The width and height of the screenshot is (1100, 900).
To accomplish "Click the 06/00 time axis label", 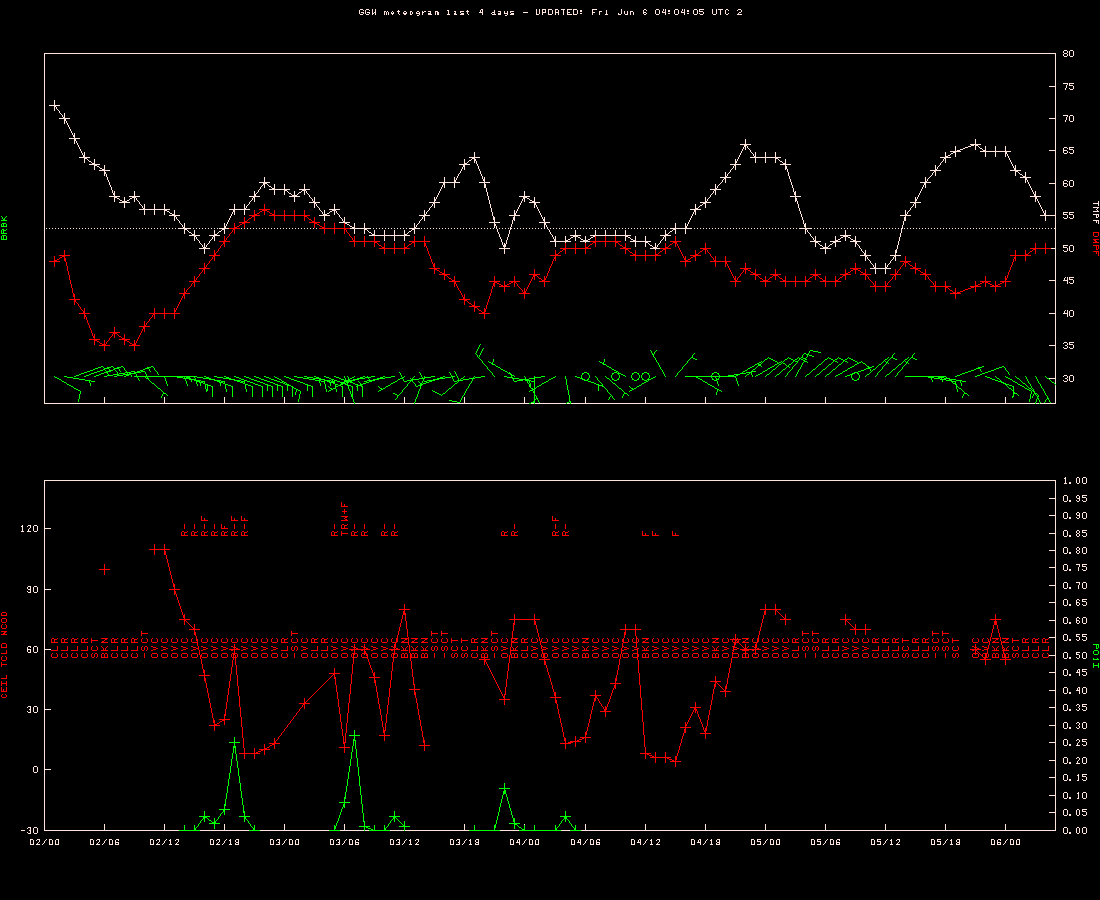I will (x=1006, y=843).
